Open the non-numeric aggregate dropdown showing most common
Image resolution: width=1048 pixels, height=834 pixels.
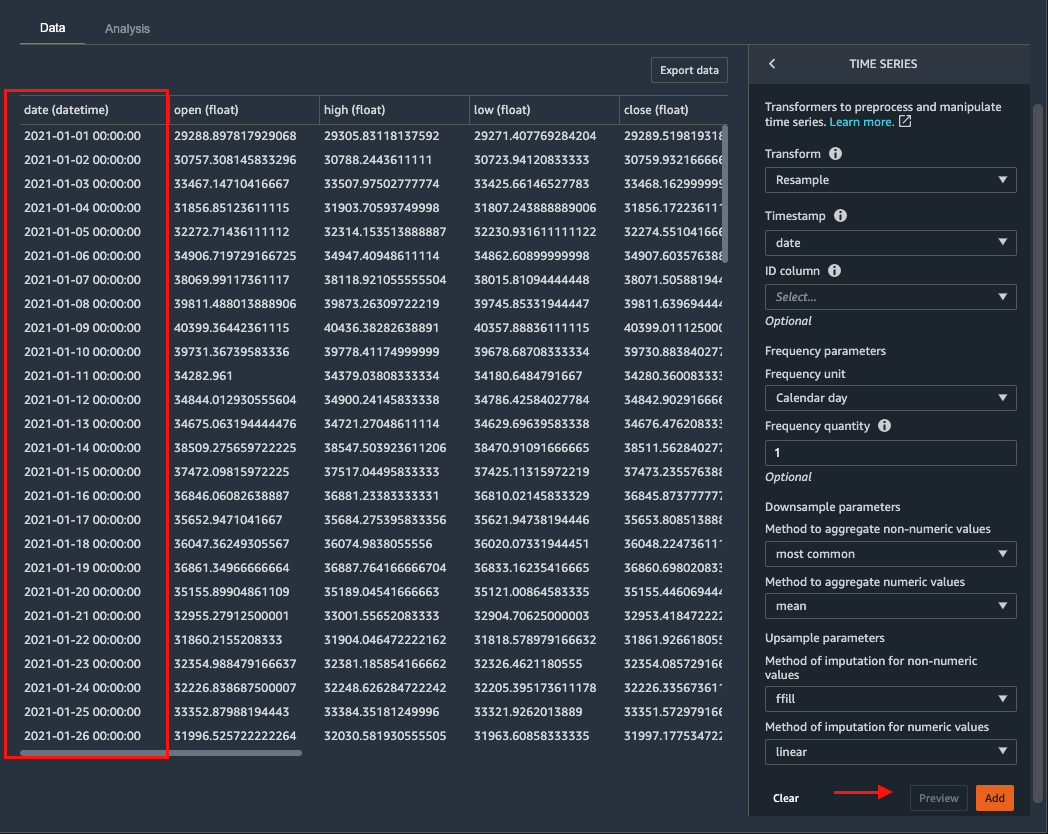(890, 554)
